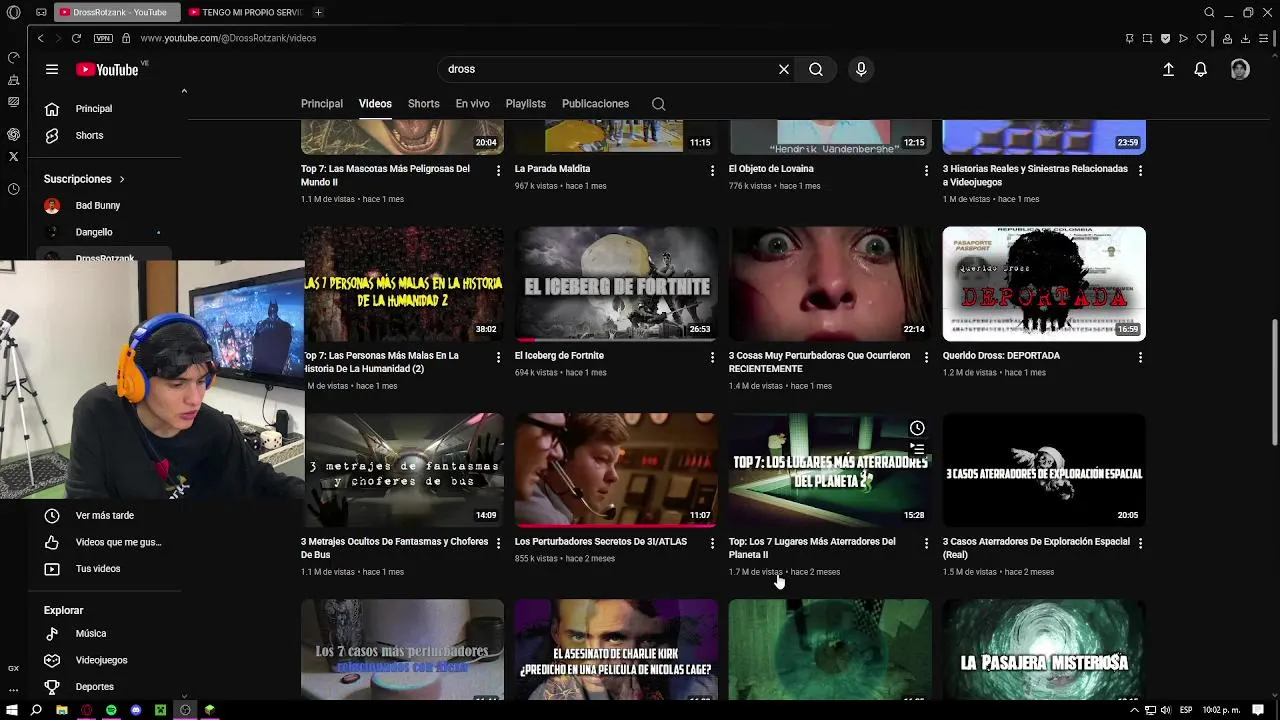Click the browser address bar URL

pos(228,38)
